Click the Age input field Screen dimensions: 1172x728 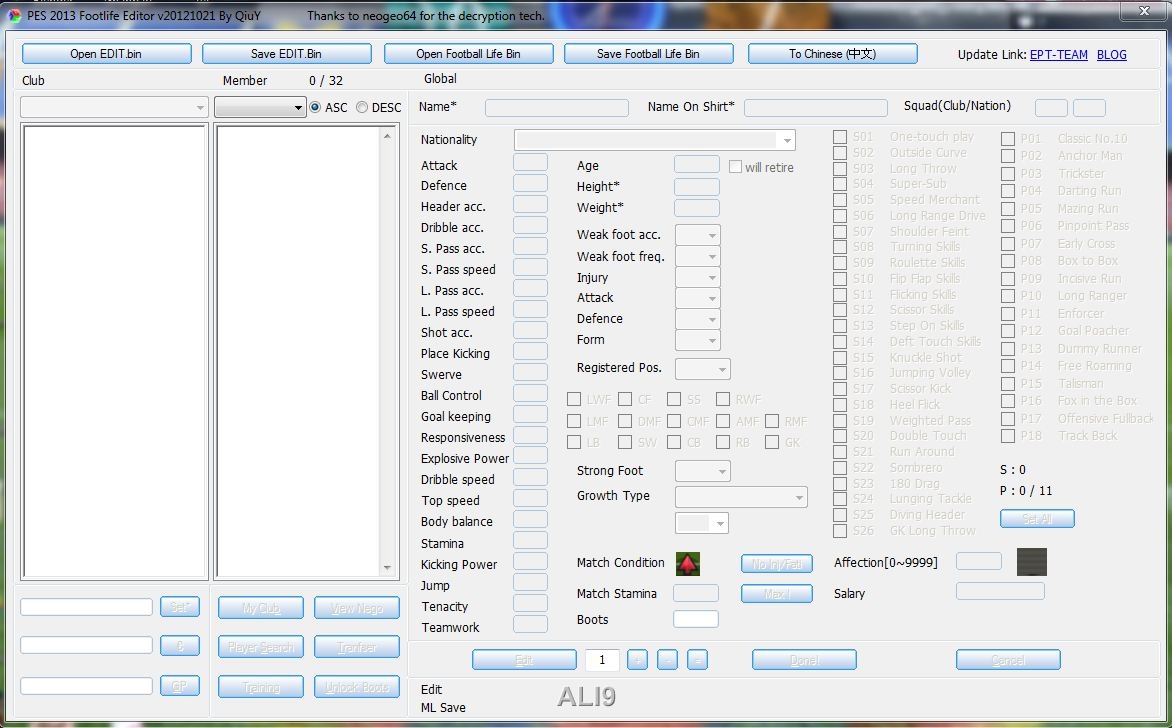point(697,164)
